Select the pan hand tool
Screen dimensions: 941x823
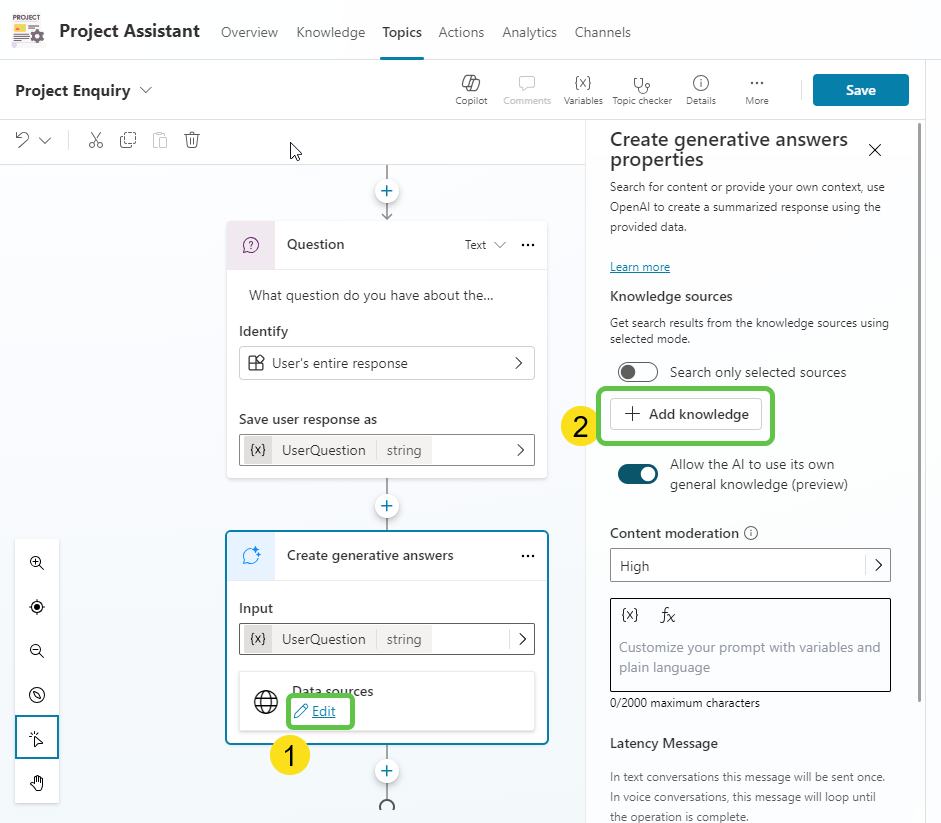coord(37,783)
